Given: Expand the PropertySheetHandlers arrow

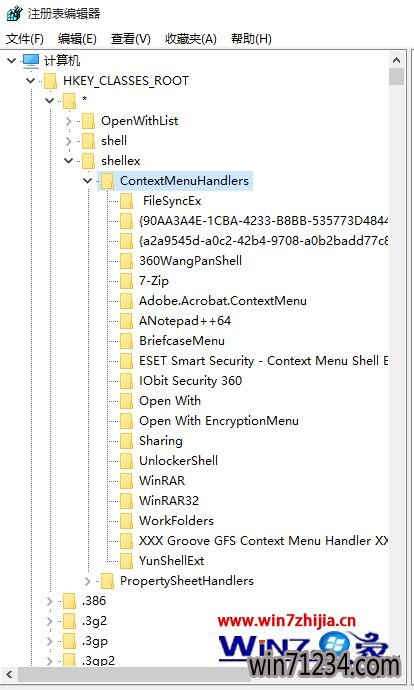Looking at the screenshot, I should (88, 581).
